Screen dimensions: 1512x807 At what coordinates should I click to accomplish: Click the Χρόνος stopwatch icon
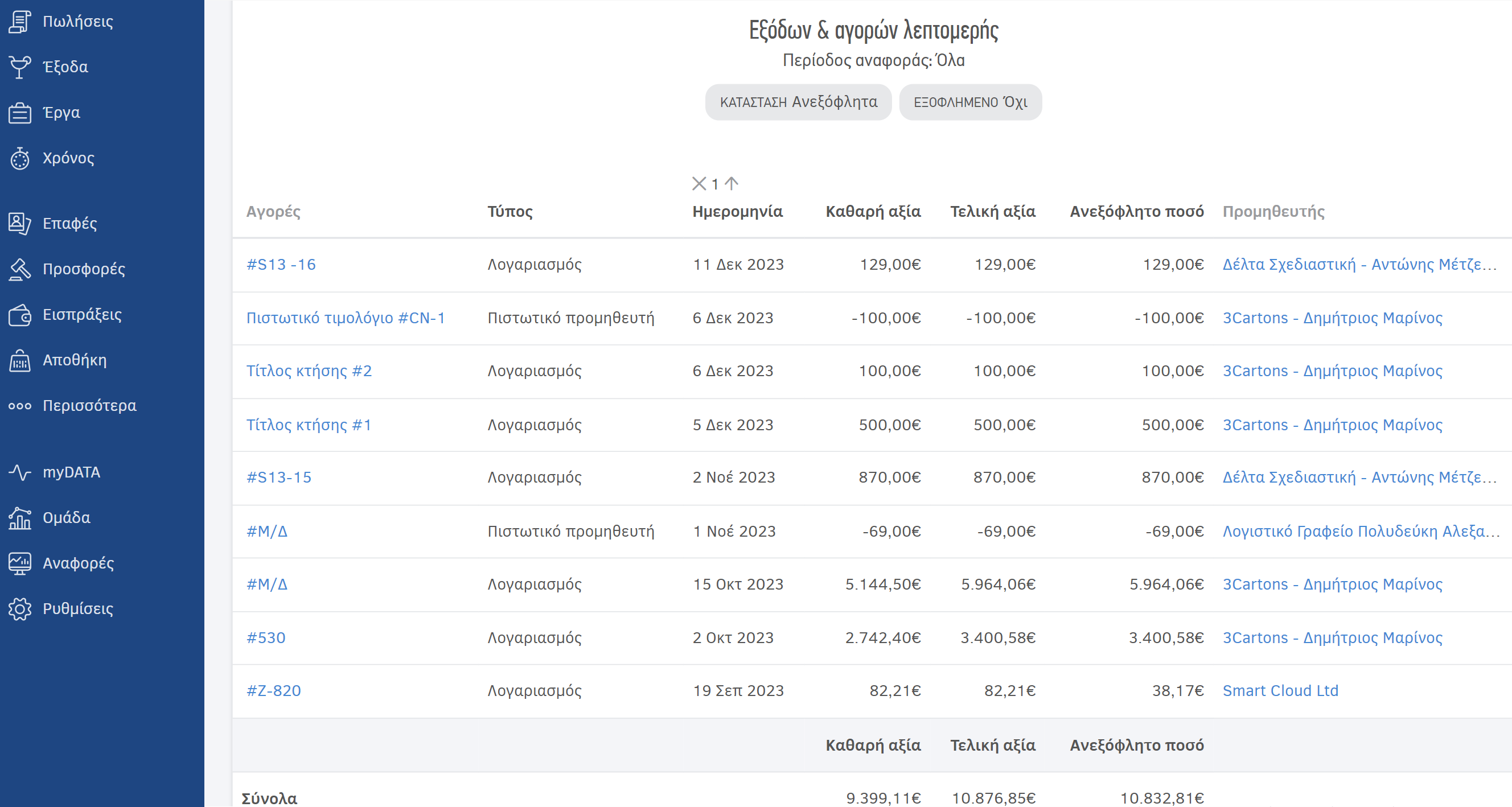(x=20, y=158)
